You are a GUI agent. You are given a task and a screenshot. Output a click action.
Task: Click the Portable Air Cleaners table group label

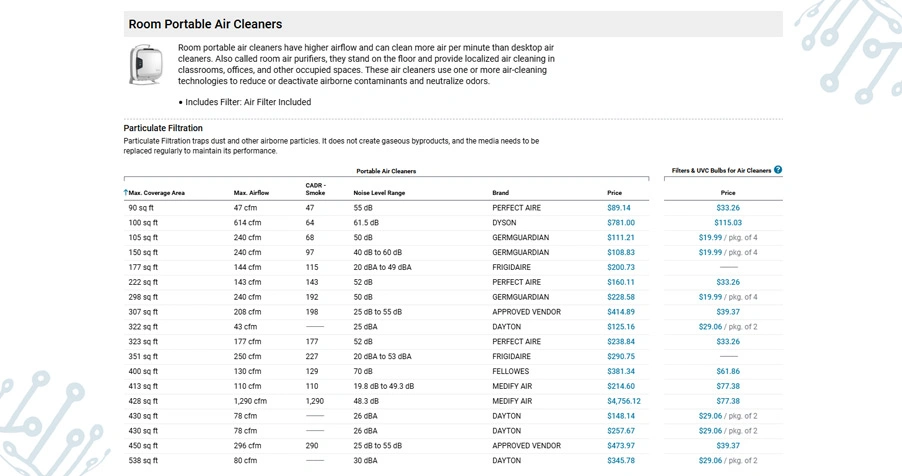click(386, 171)
